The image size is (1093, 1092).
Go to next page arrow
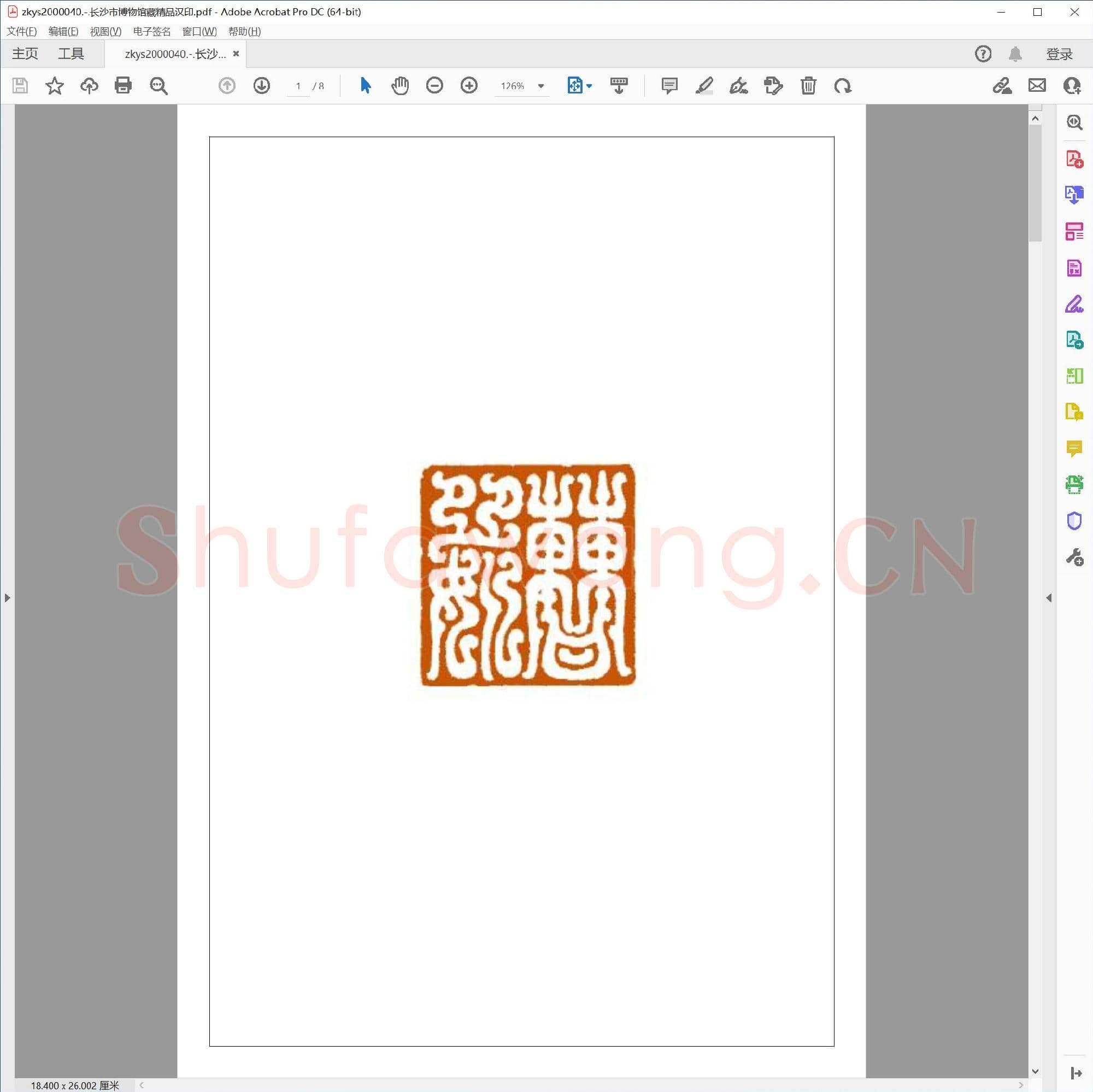click(261, 85)
